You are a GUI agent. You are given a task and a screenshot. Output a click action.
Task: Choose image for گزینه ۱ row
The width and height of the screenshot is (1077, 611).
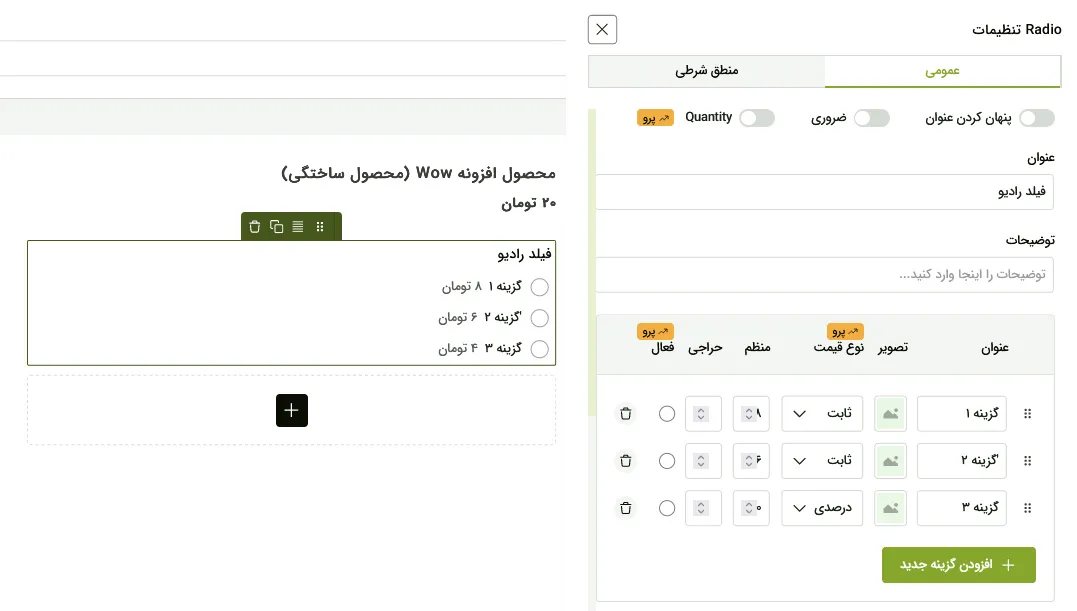pyautogui.click(x=890, y=413)
